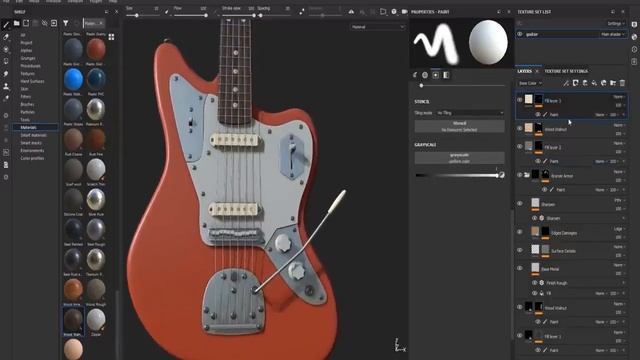640x360 pixels.
Task: Hide the Sharpen layer
Action: [520, 203]
